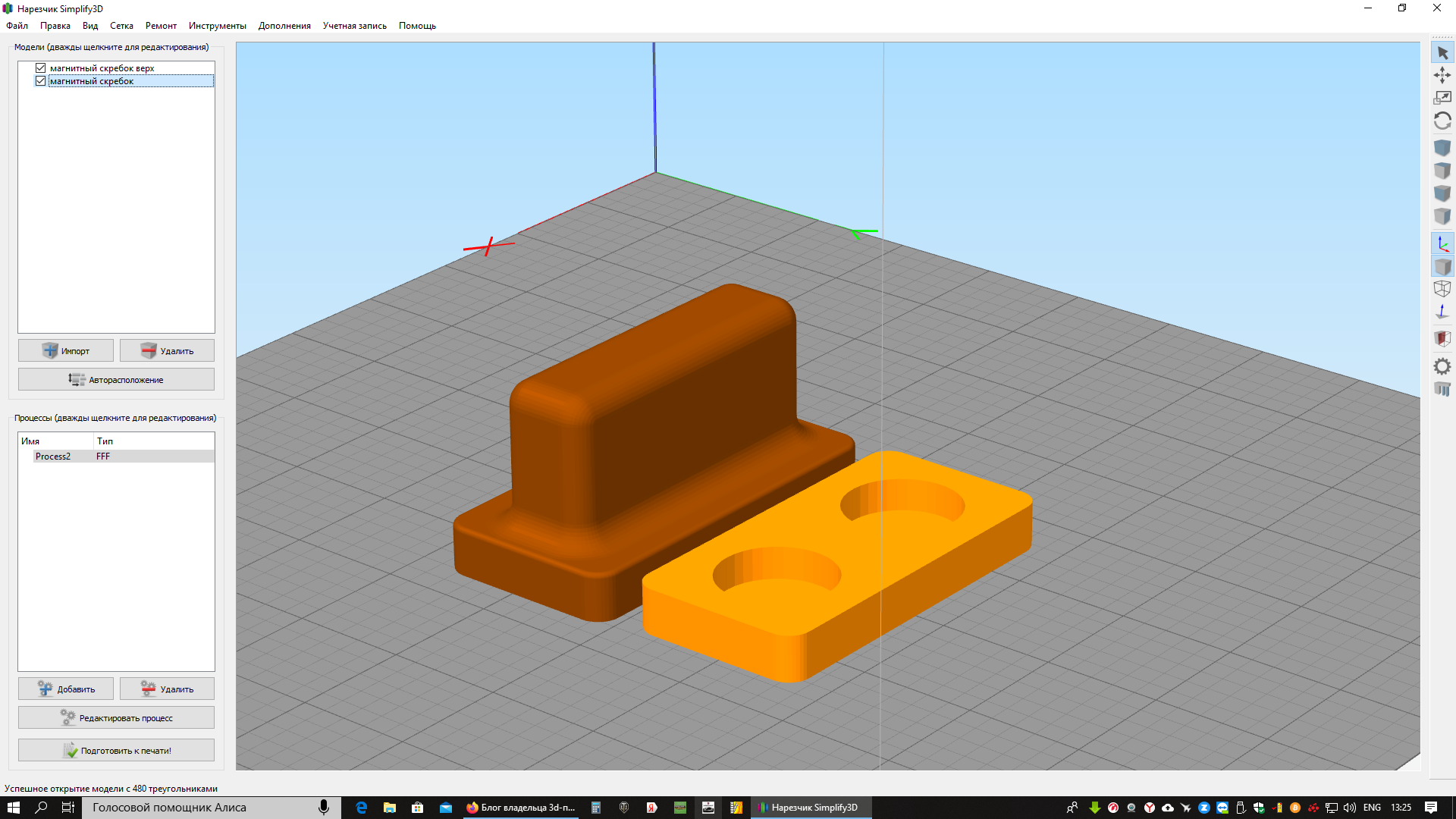Screen dimensions: 1456x819
Task: Open Mail app from taskbar
Action: (446, 808)
